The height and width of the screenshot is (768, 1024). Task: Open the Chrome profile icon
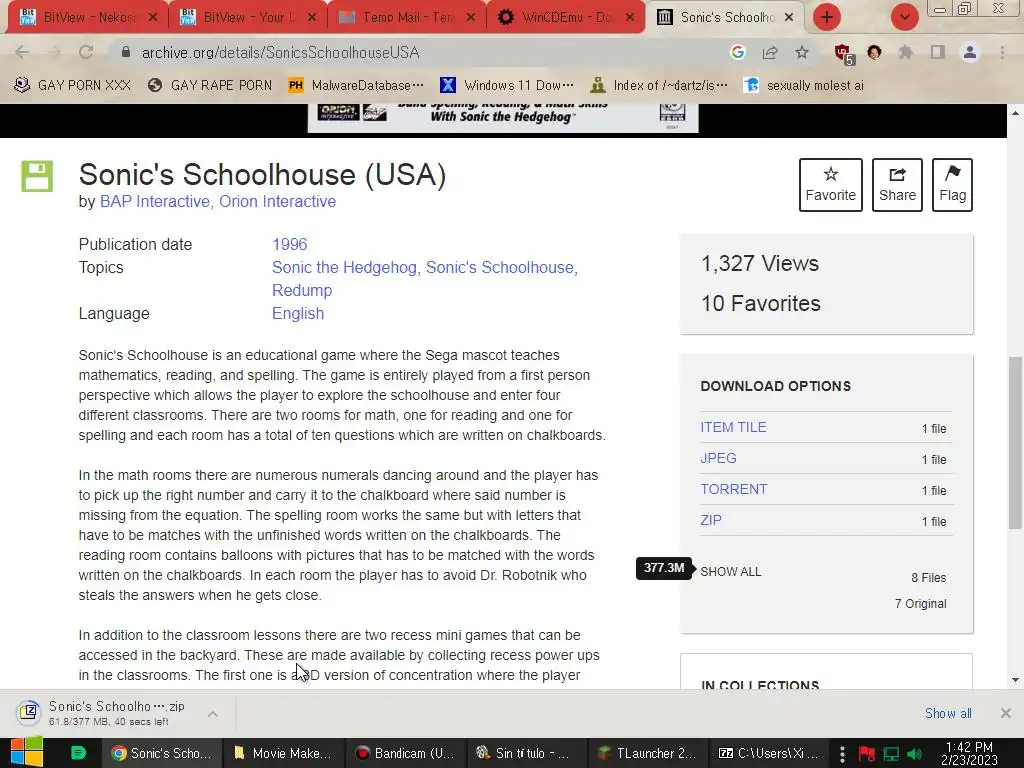coord(970,52)
